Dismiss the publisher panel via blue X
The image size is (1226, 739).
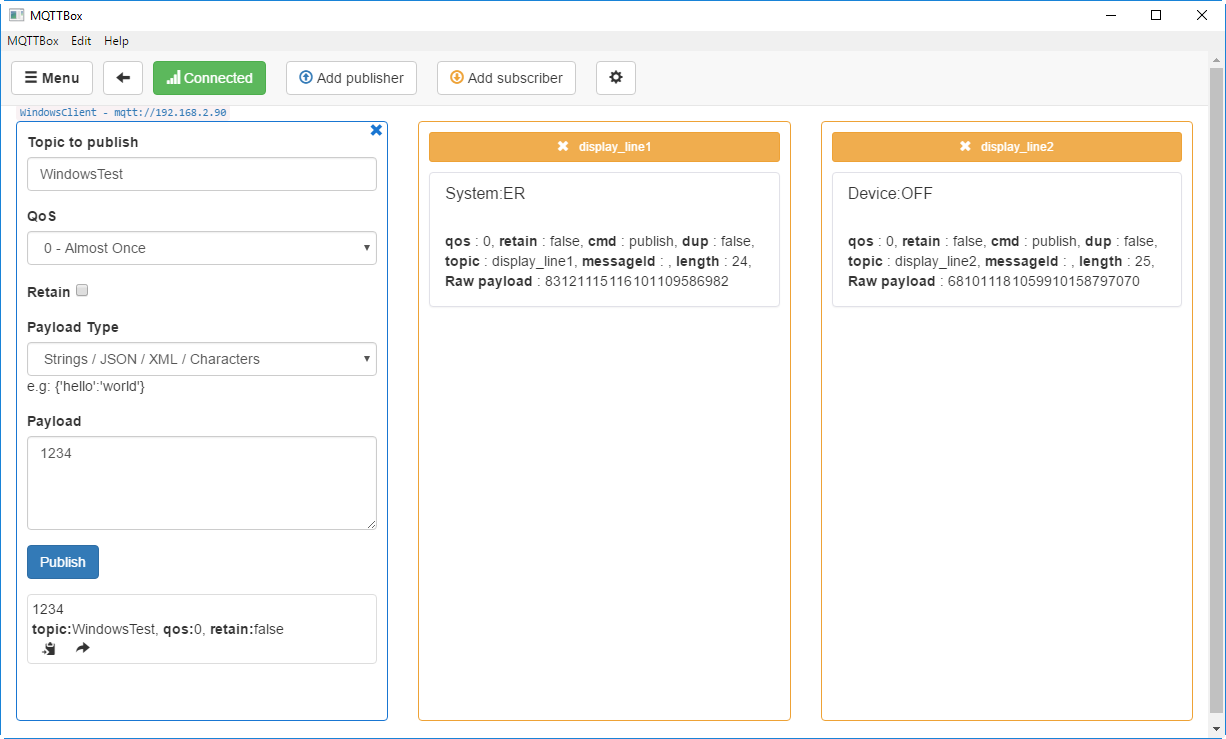tap(376, 129)
